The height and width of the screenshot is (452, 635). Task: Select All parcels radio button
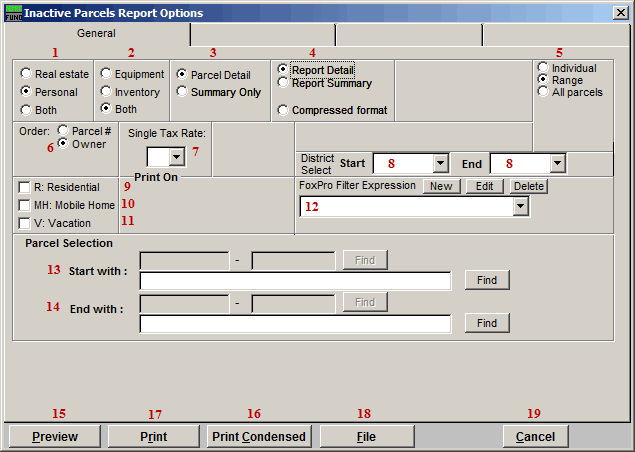(543, 93)
